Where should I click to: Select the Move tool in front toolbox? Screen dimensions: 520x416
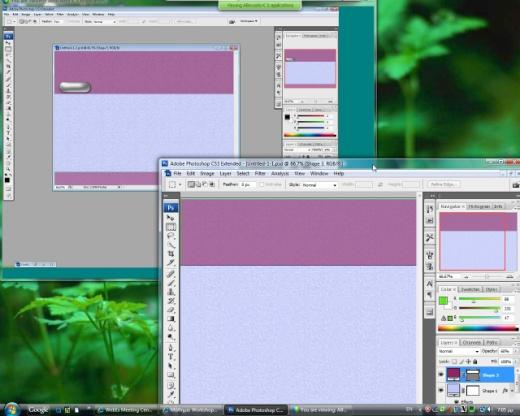coord(171,218)
